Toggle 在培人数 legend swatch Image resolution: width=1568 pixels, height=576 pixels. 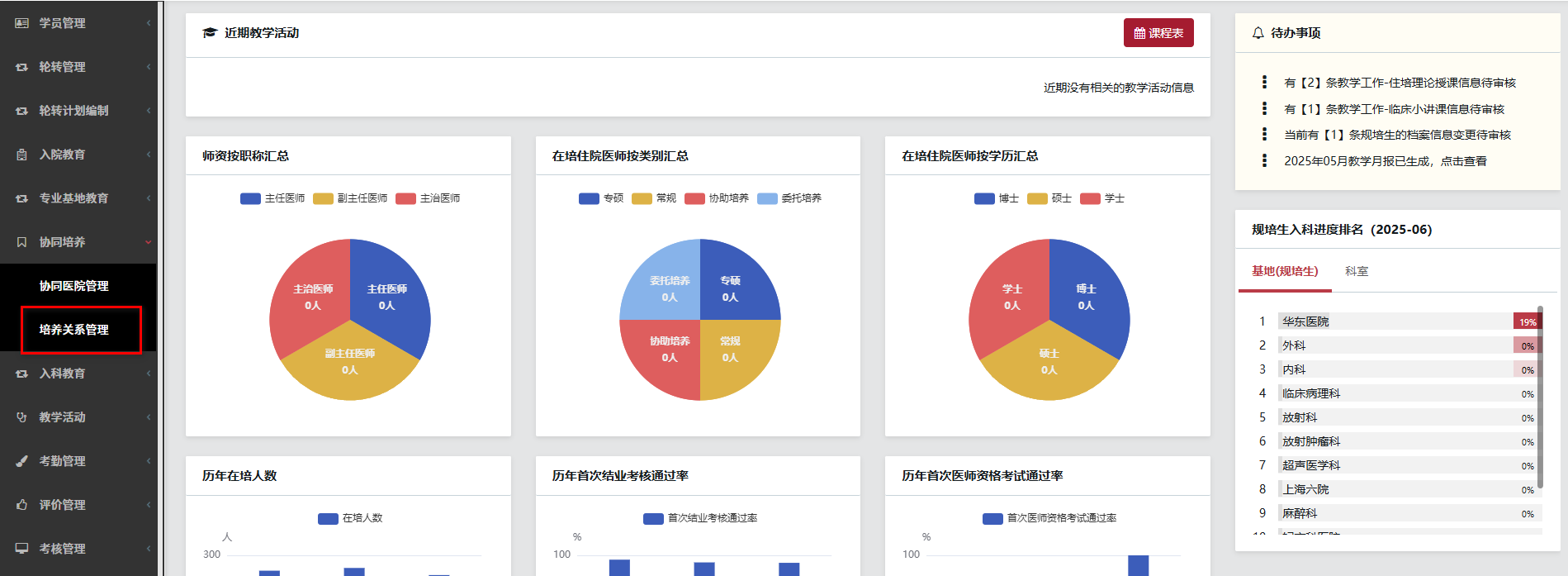pyautogui.click(x=328, y=518)
